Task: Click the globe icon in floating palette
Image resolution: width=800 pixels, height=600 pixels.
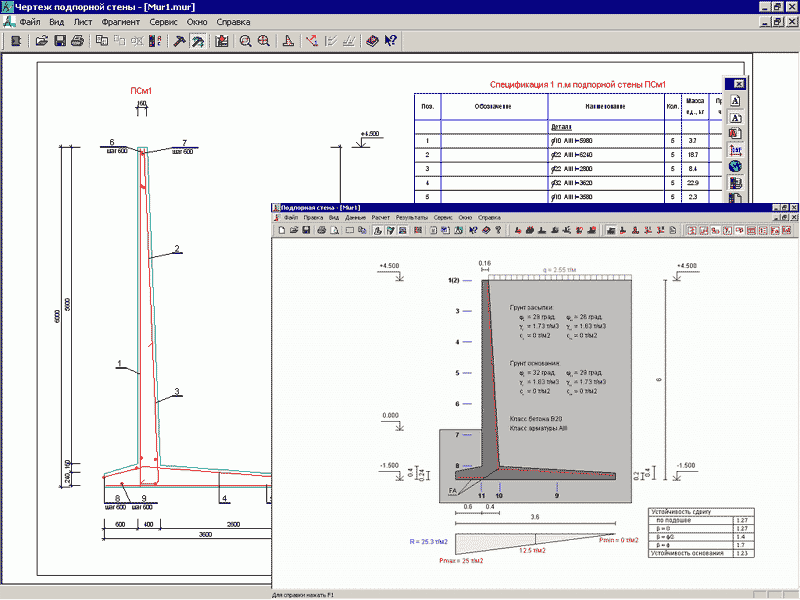Action: (735, 166)
